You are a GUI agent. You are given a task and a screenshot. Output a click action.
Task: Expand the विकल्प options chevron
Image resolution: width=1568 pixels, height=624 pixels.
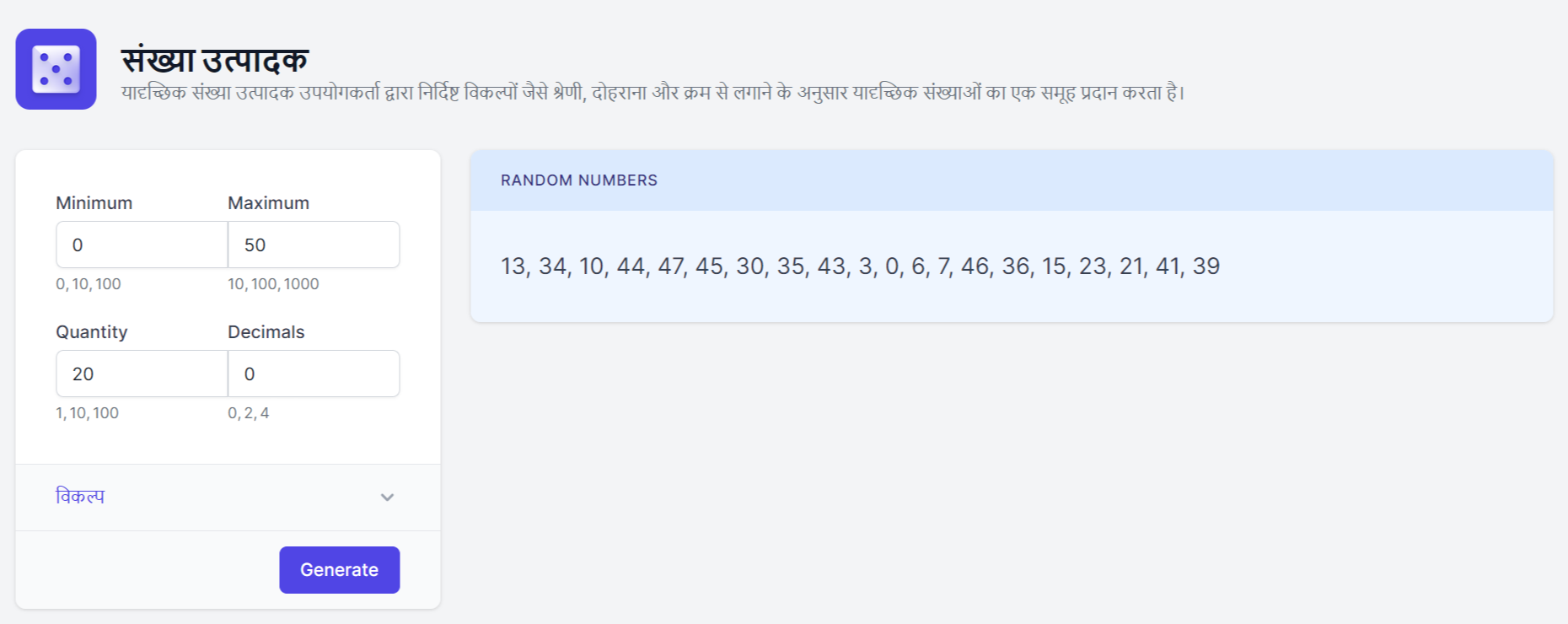coord(387,498)
